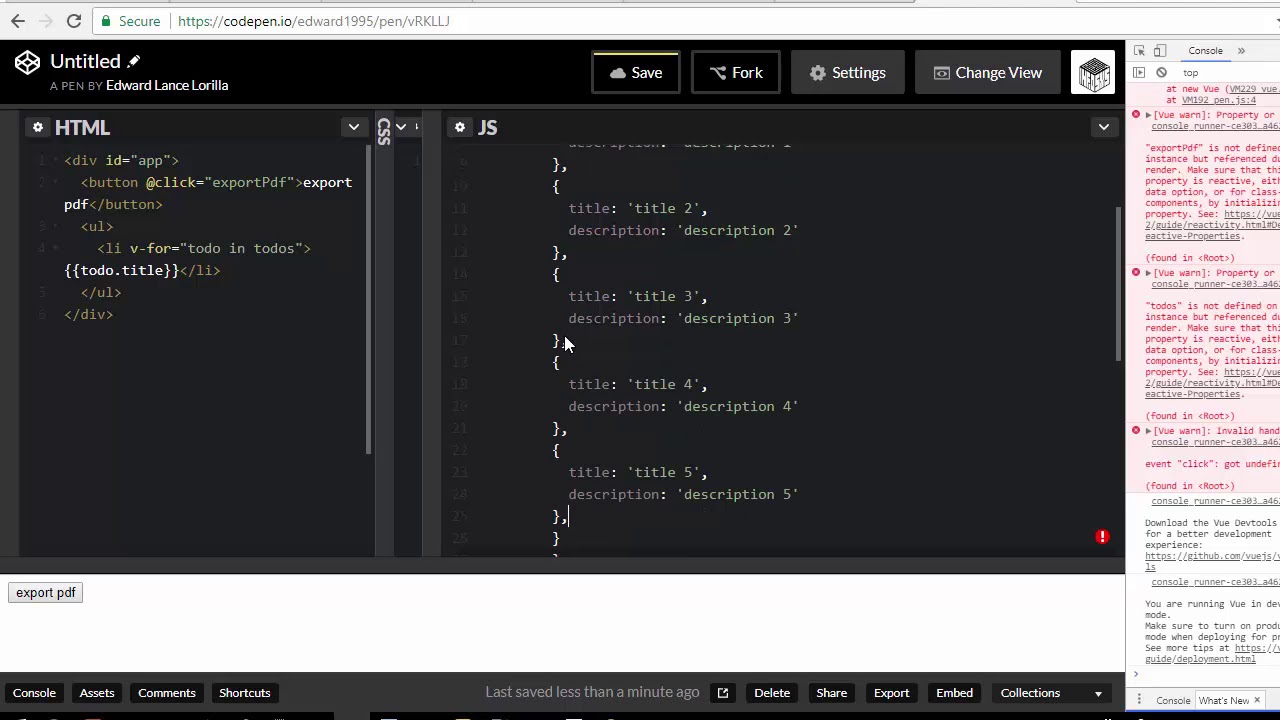
Task: Click the 'description 5' line in JS
Action: click(683, 494)
